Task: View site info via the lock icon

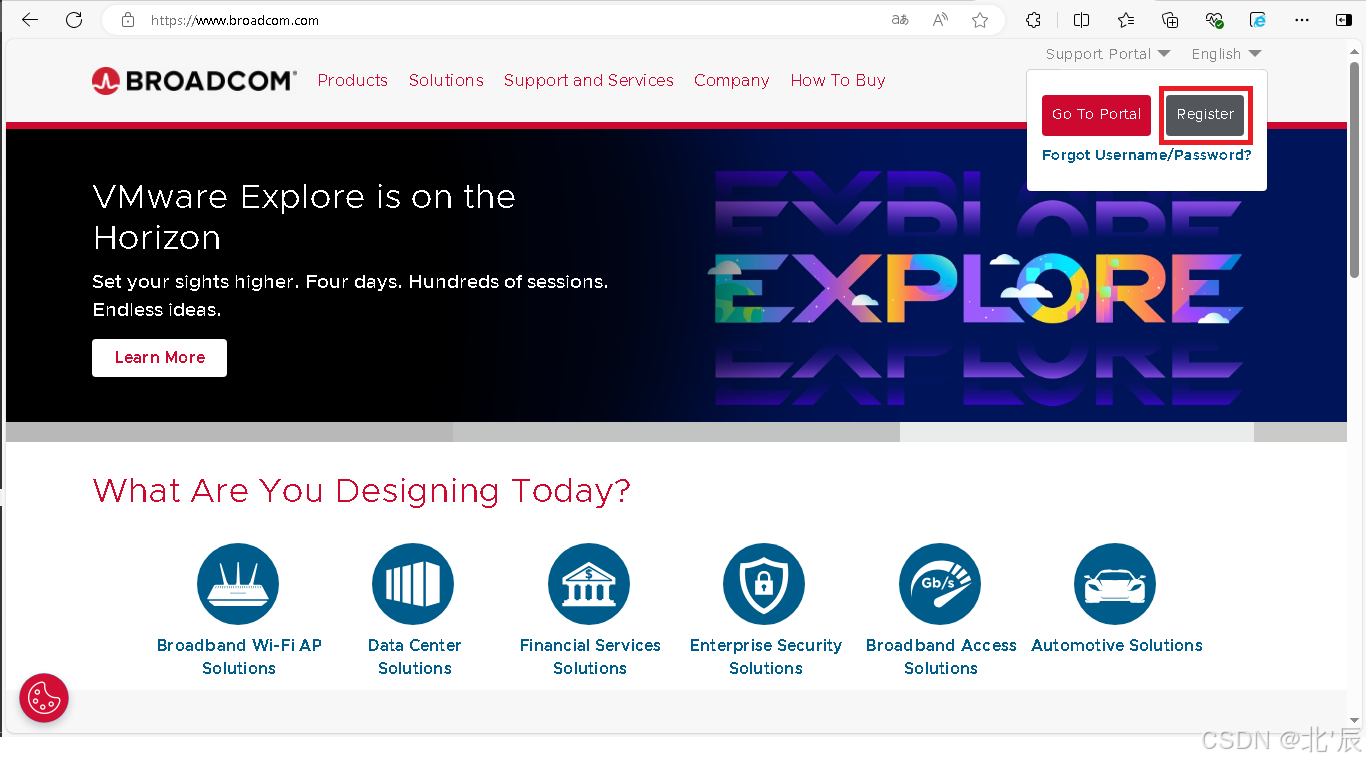Action: point(127,20)
